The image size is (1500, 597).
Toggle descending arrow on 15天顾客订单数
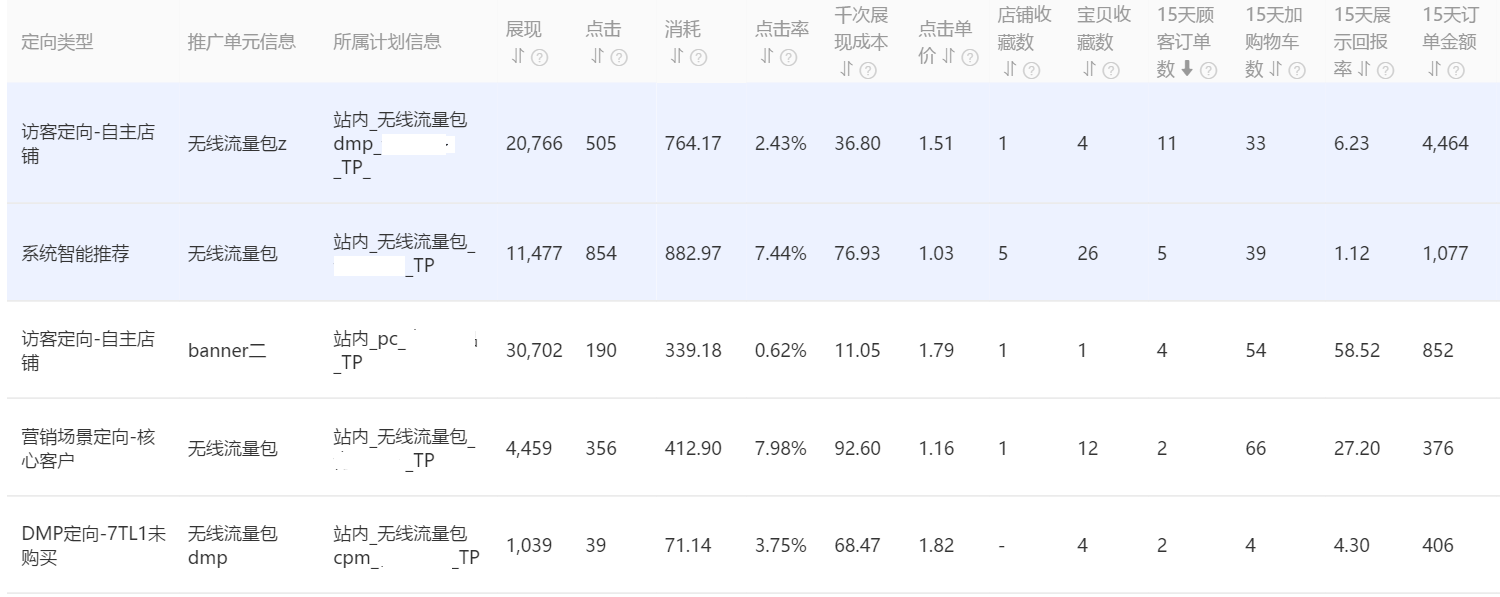(x=1187, y=70)
